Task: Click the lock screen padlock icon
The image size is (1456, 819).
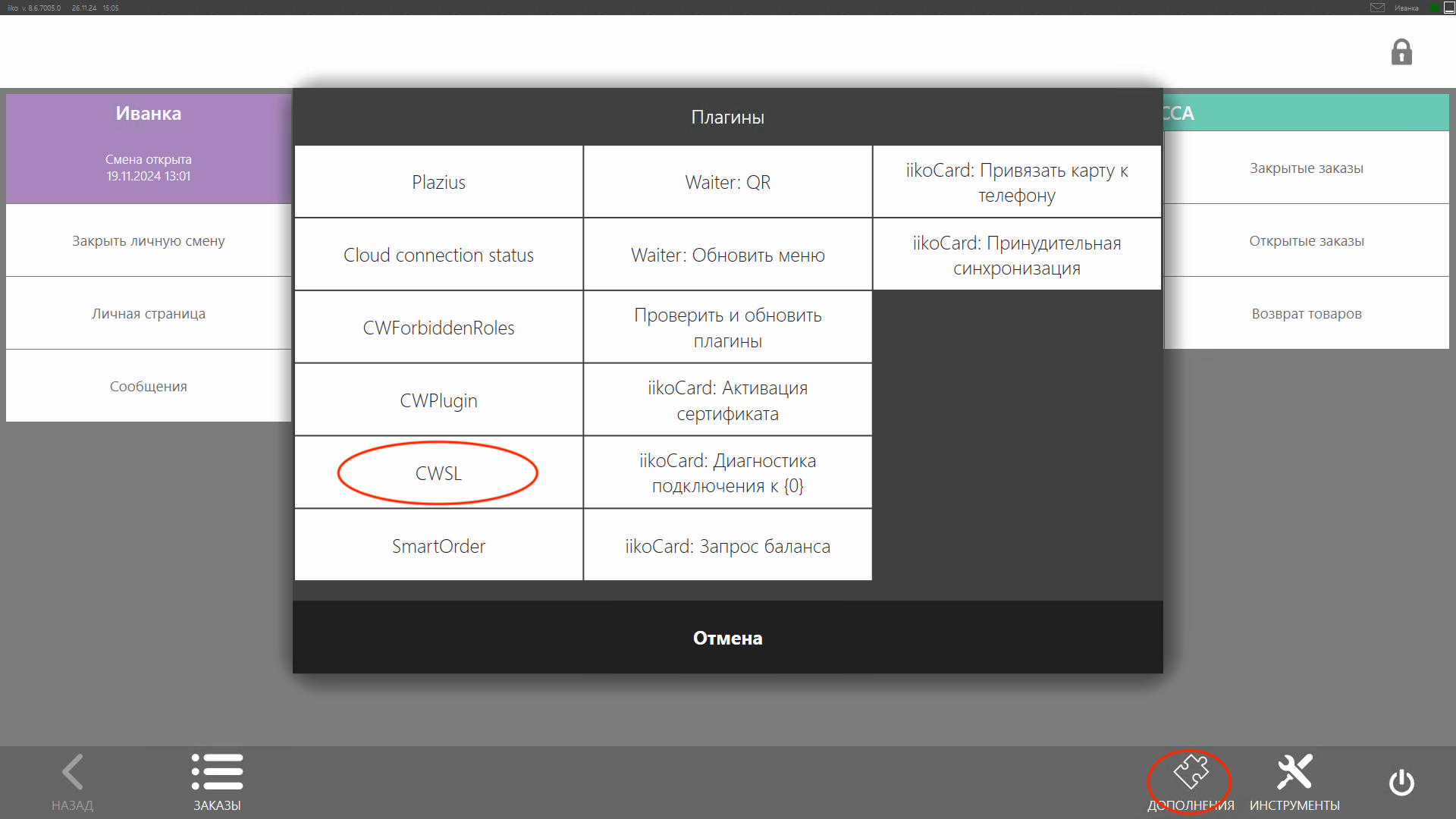Action: pyautogui.click(x=1401, y=52)
